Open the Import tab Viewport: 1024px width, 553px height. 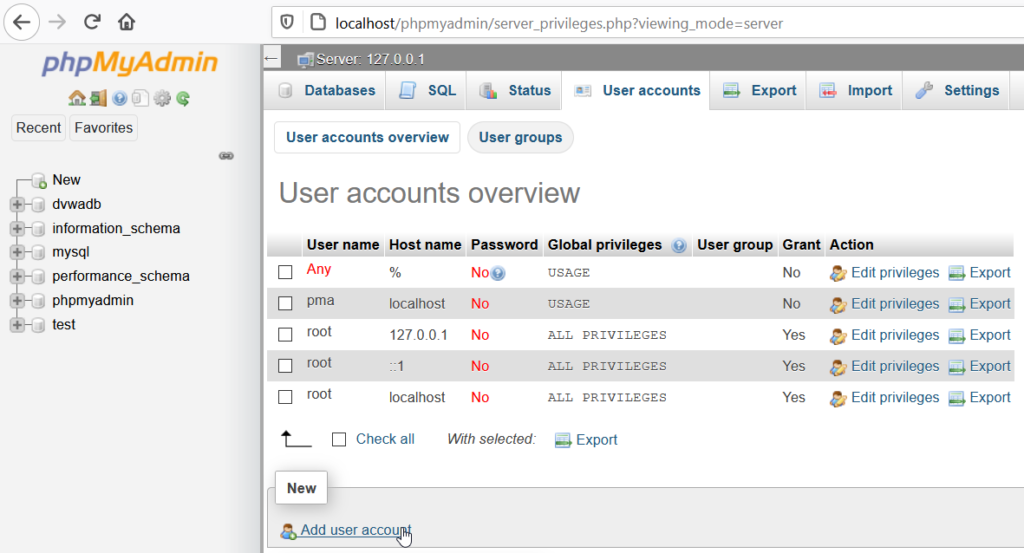[856, 91]
